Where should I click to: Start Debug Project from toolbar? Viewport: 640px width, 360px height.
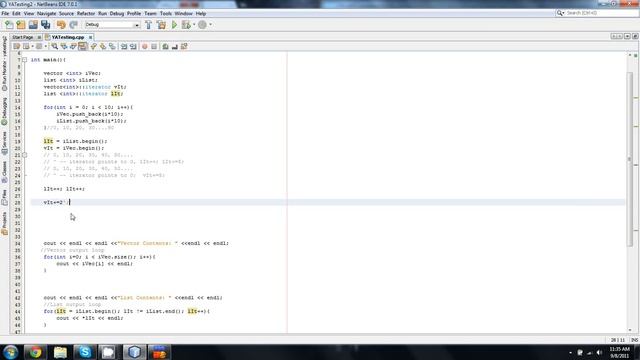186,25
